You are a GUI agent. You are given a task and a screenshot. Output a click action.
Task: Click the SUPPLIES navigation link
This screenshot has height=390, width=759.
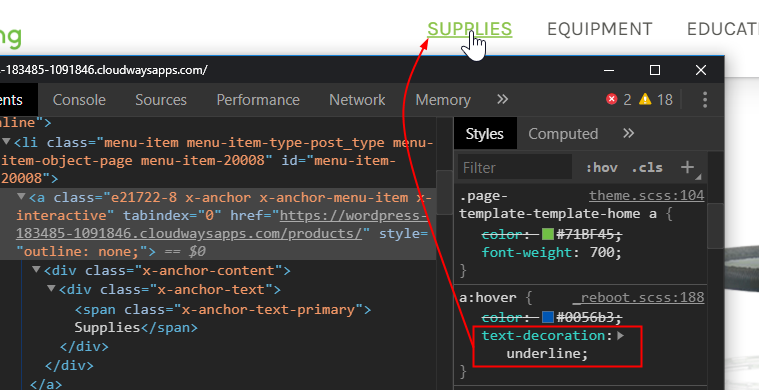tap(470, 29)
